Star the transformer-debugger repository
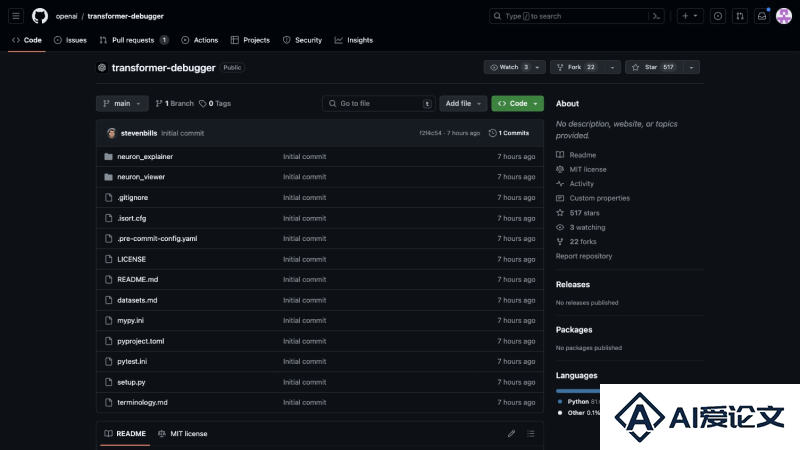 (654, 67)
